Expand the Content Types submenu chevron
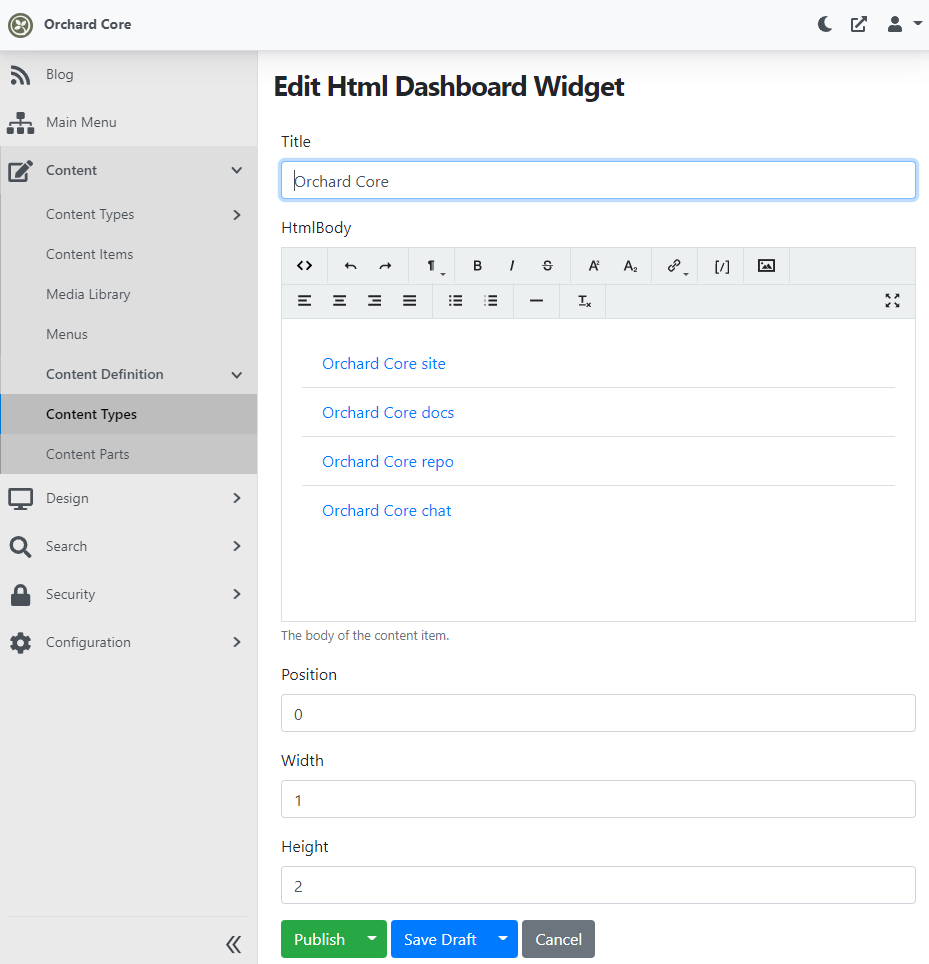Viewport: 929px width, 964px height. (x=237, y=215)
